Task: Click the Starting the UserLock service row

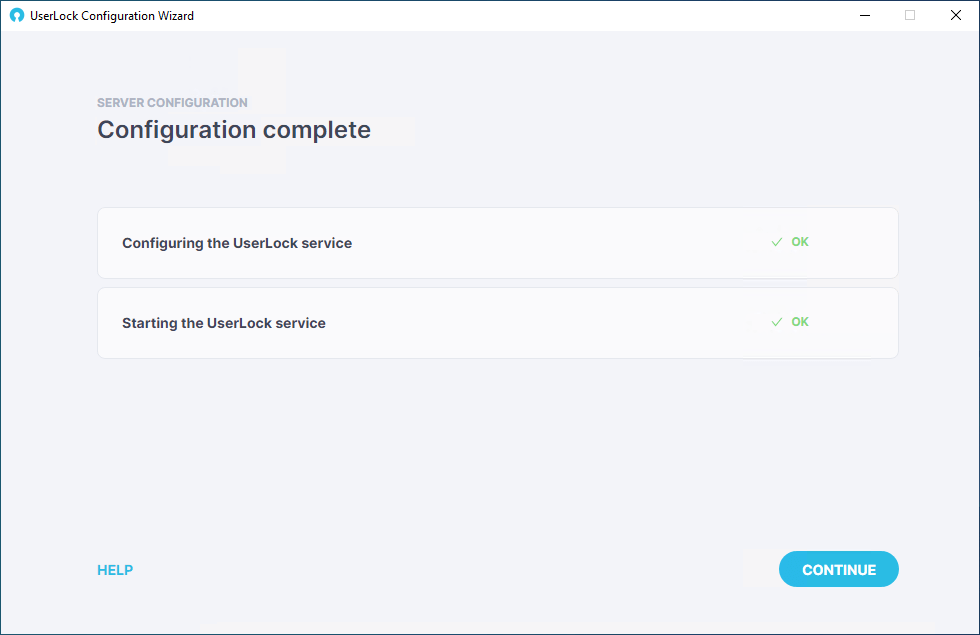Action: click(498, 323)
